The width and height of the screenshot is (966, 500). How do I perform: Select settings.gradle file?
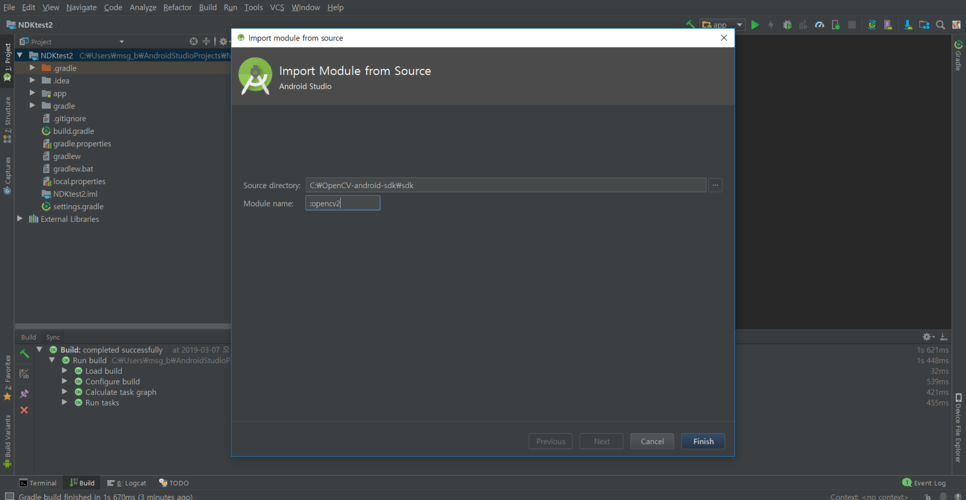[72, 206]
